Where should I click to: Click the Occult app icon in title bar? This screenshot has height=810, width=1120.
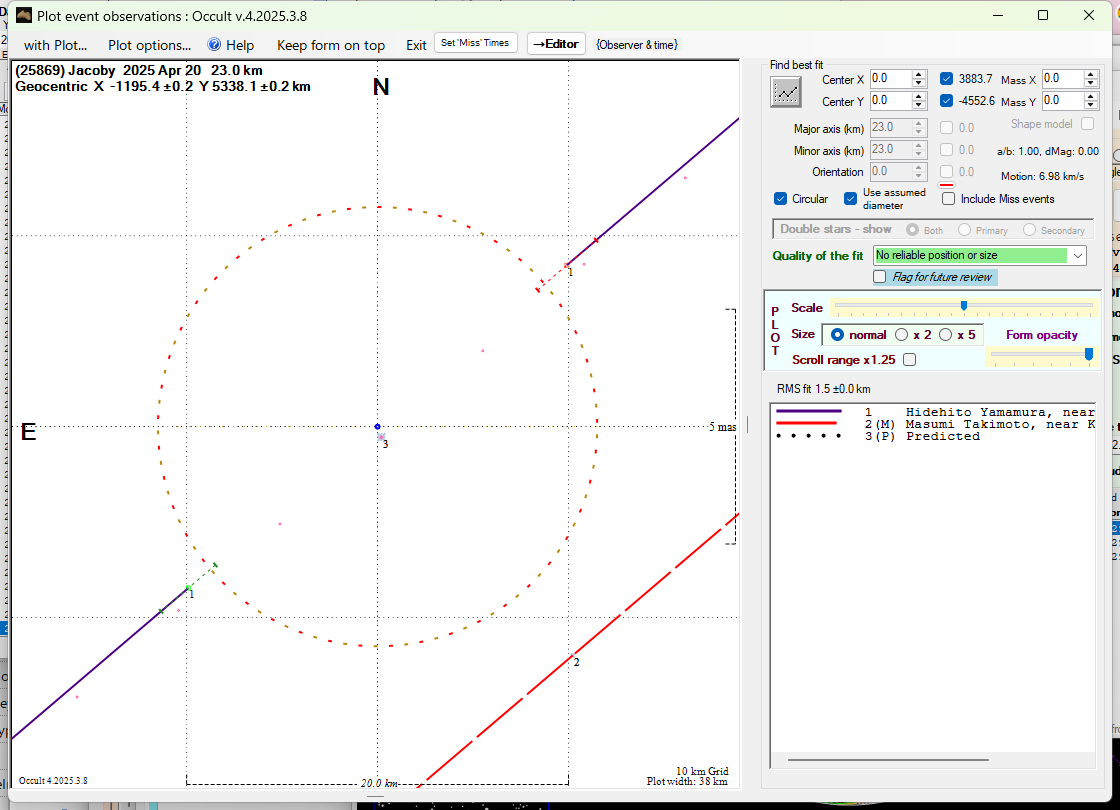tap(24, 15)
